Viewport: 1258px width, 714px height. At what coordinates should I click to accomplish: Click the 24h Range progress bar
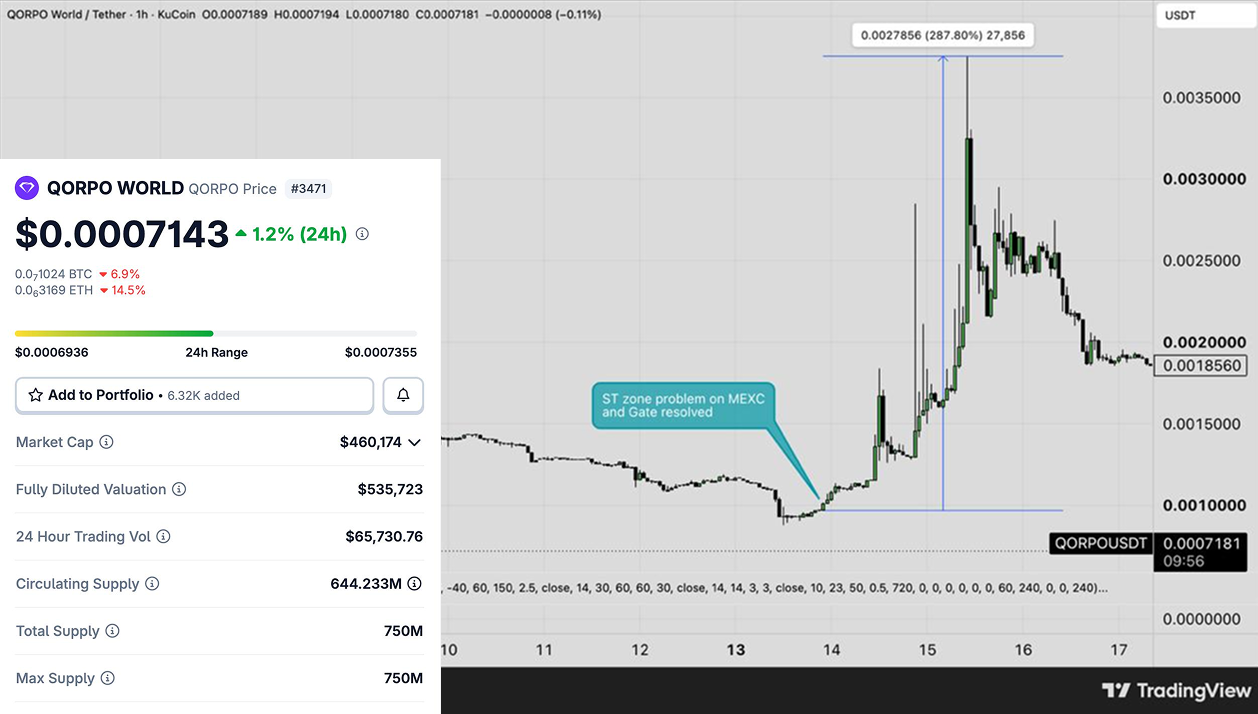[x=216, y=333]
